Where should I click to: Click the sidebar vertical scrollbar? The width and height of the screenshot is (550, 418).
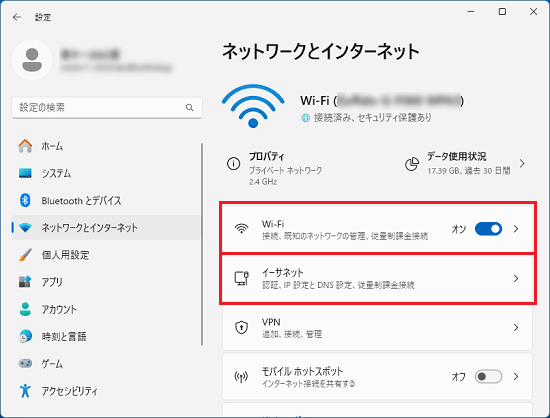202,244
